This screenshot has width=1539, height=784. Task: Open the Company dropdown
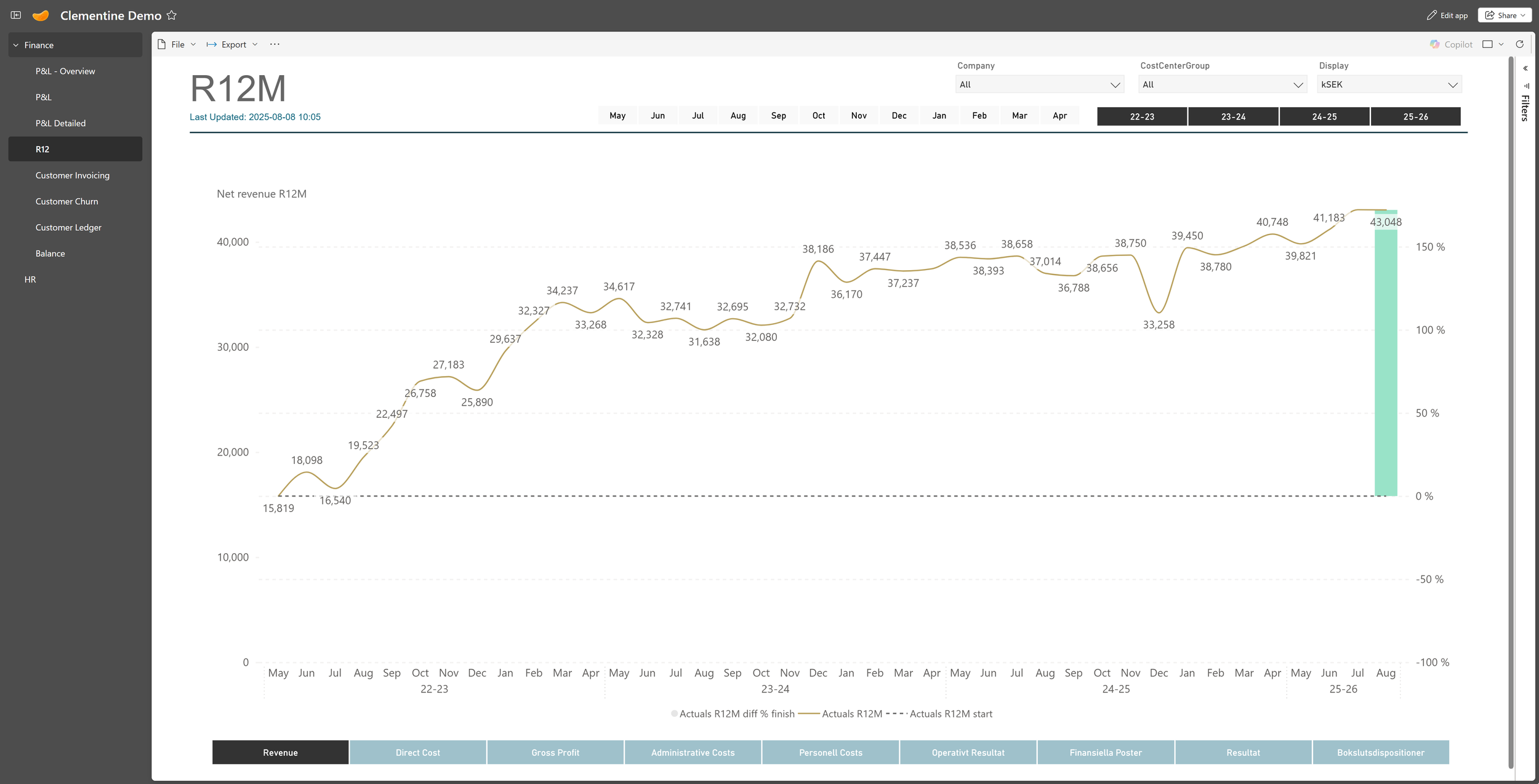1039,84
